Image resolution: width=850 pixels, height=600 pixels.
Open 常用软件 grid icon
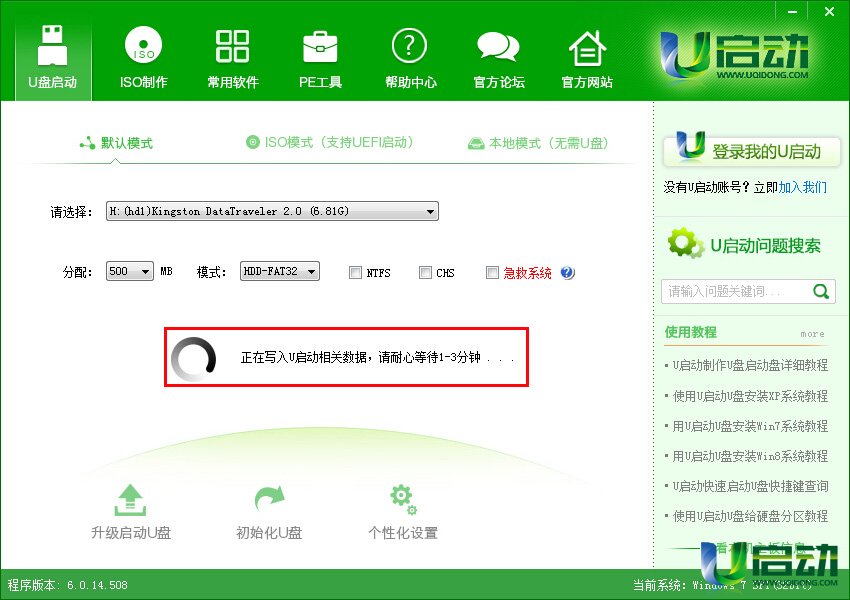coord(232,46)
